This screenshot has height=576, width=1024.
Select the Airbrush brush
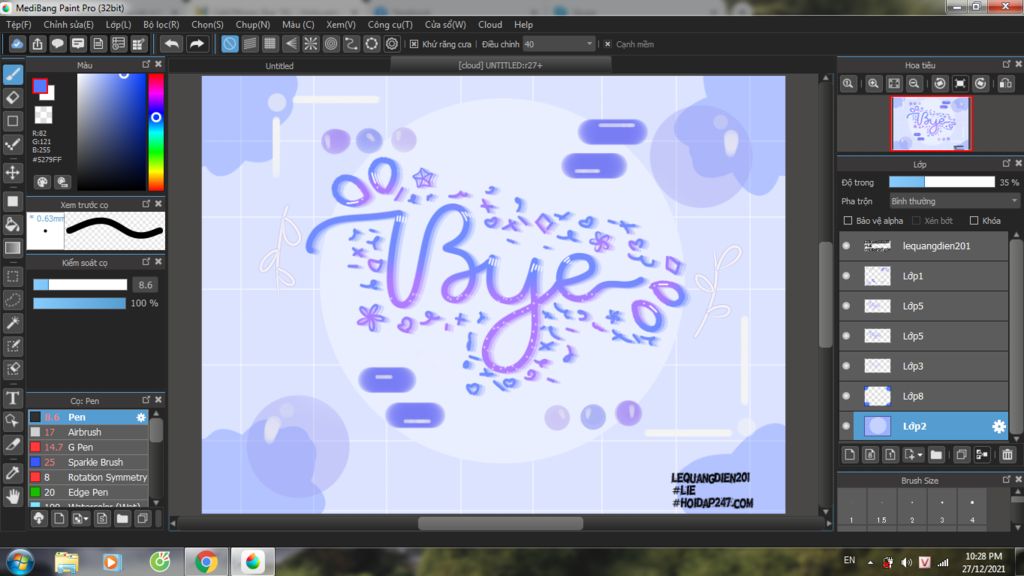pos(89,432)
